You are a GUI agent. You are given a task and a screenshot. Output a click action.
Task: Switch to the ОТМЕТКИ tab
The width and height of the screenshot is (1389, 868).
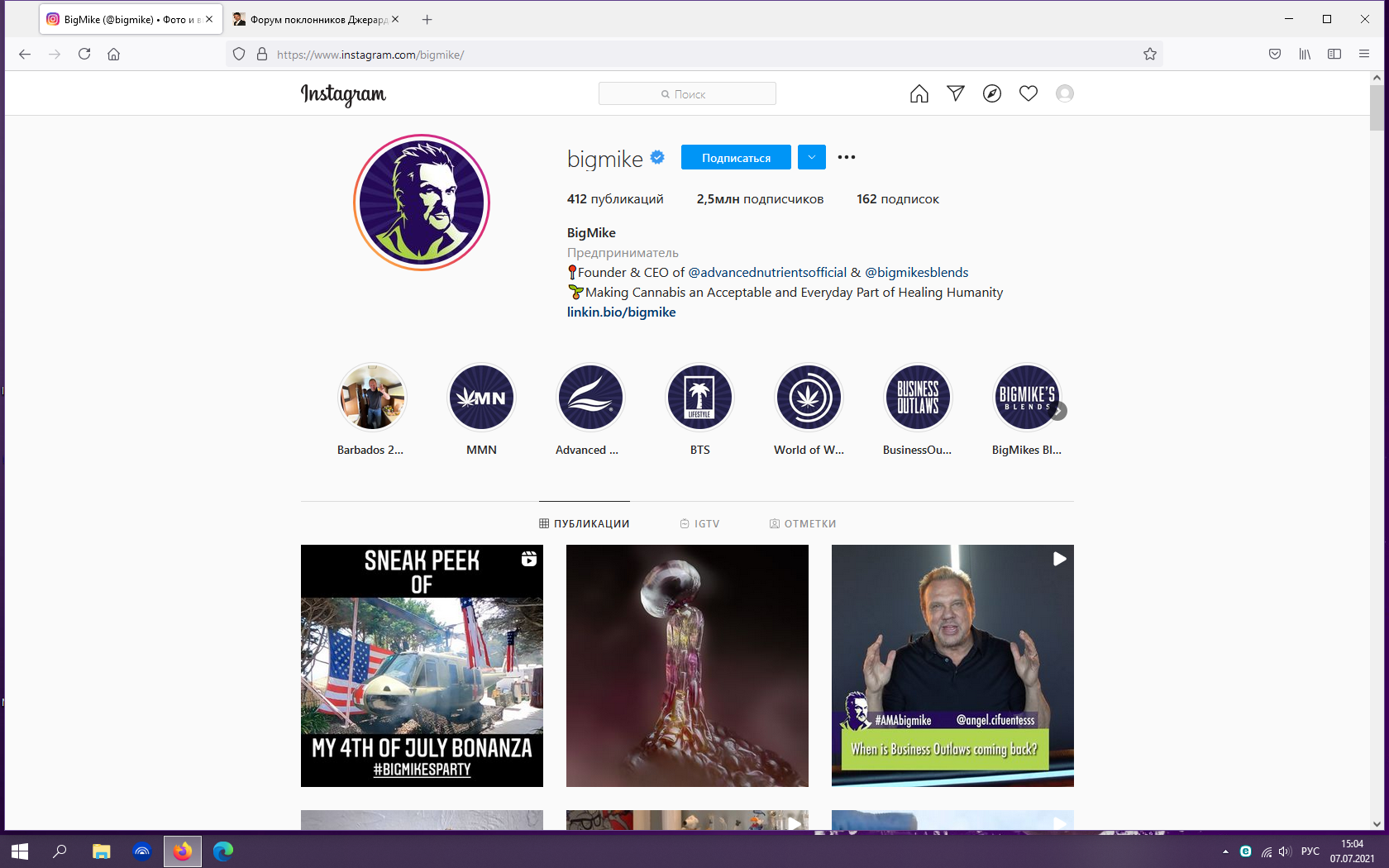coord(802,524)
